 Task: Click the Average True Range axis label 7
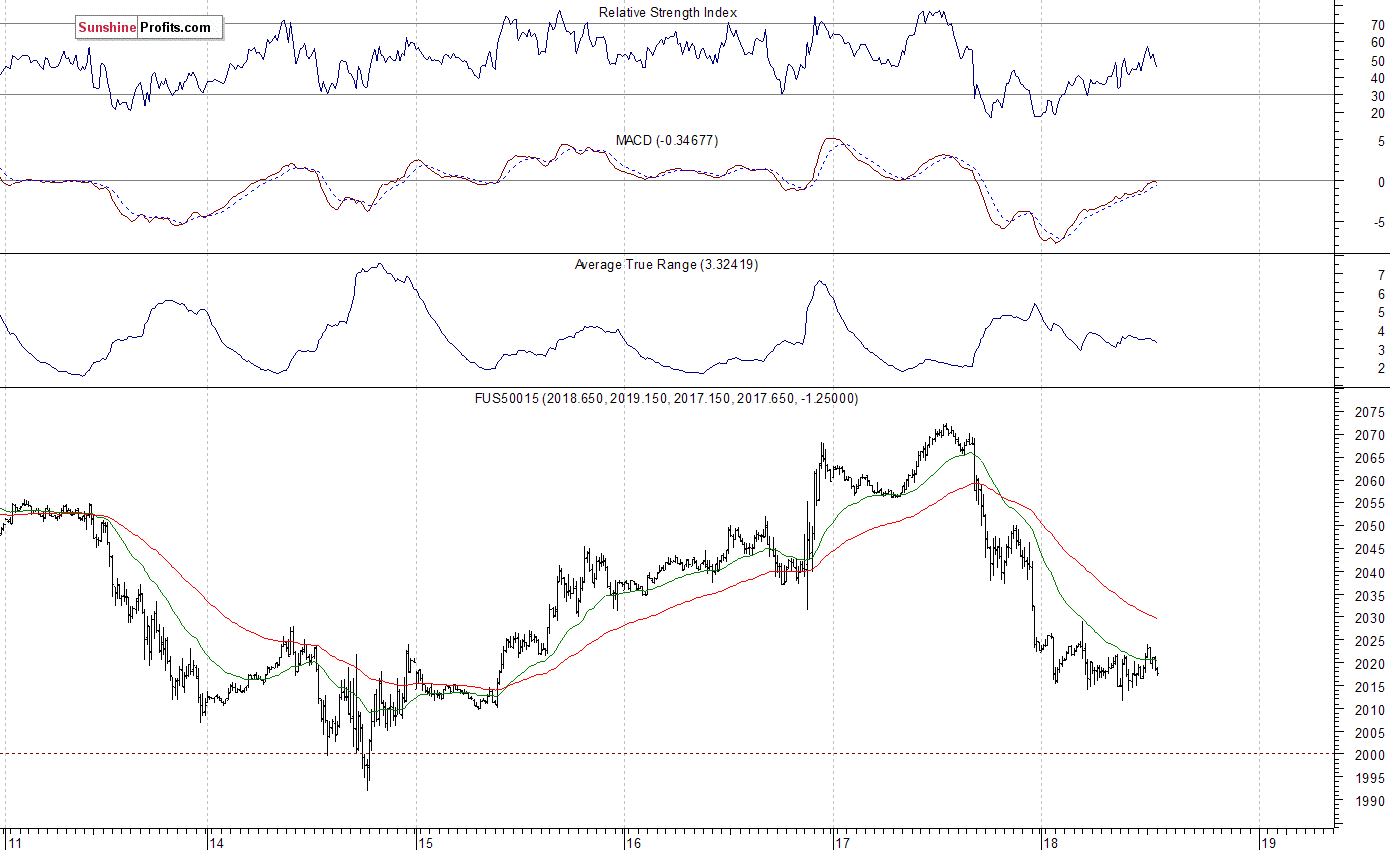point(1381,275)
